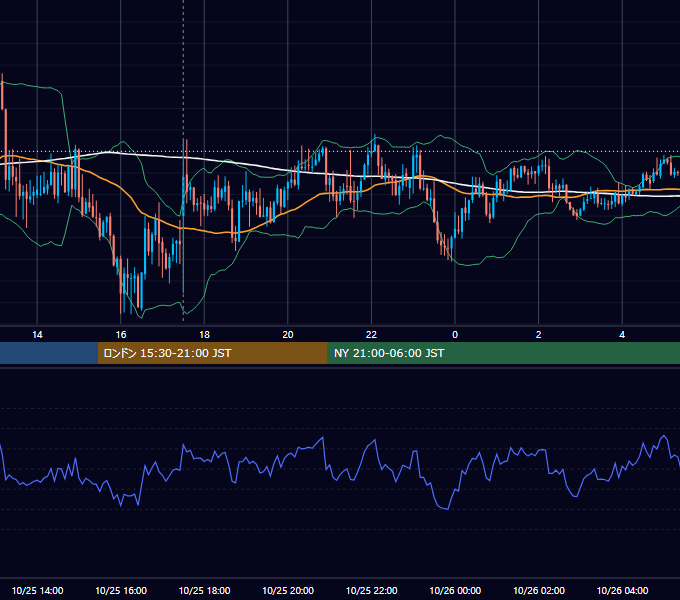The image size is (680, 600).
Task: Click the 10/25 18:00 time label
Action: click(x=204, y=590)
